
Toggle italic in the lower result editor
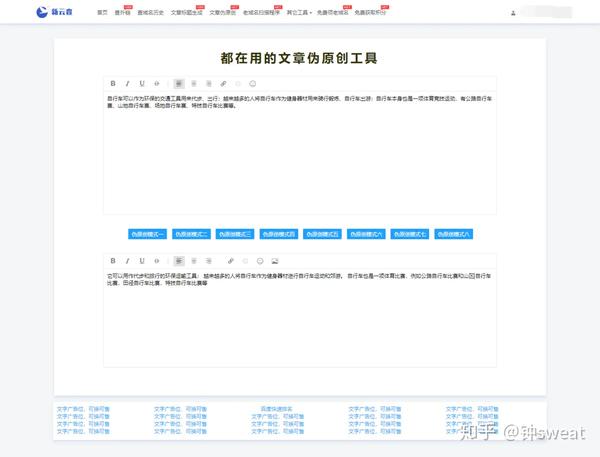point(127,261)
